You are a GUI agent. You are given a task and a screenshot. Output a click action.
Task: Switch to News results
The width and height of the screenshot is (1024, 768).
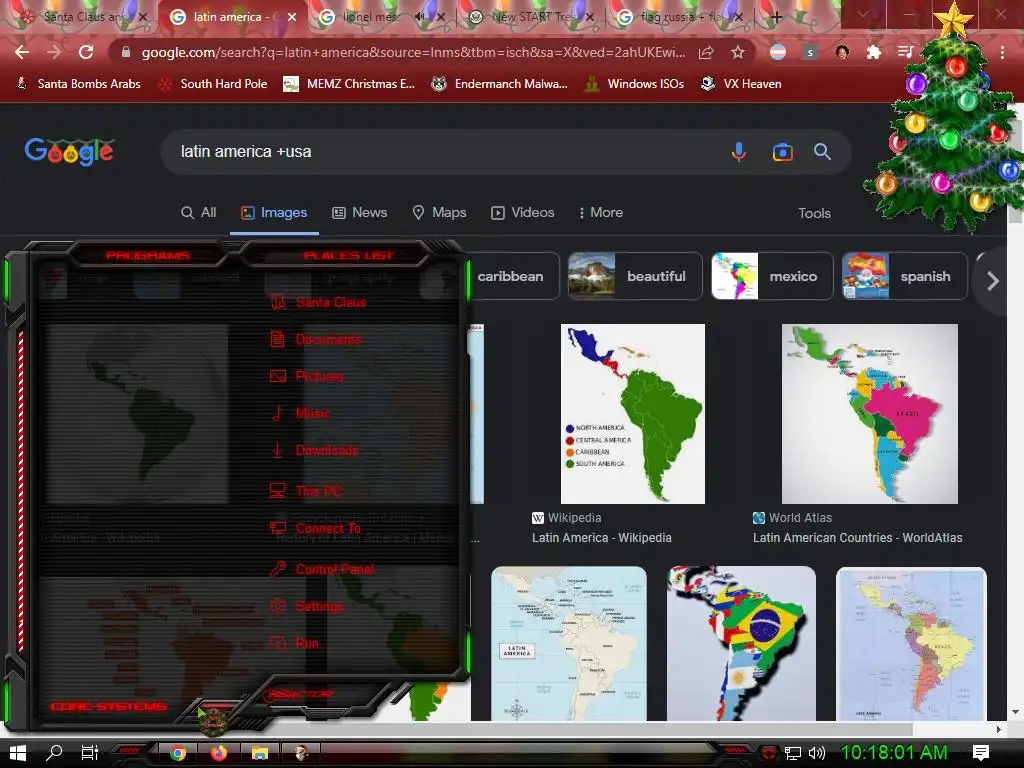tap(360, 212)
